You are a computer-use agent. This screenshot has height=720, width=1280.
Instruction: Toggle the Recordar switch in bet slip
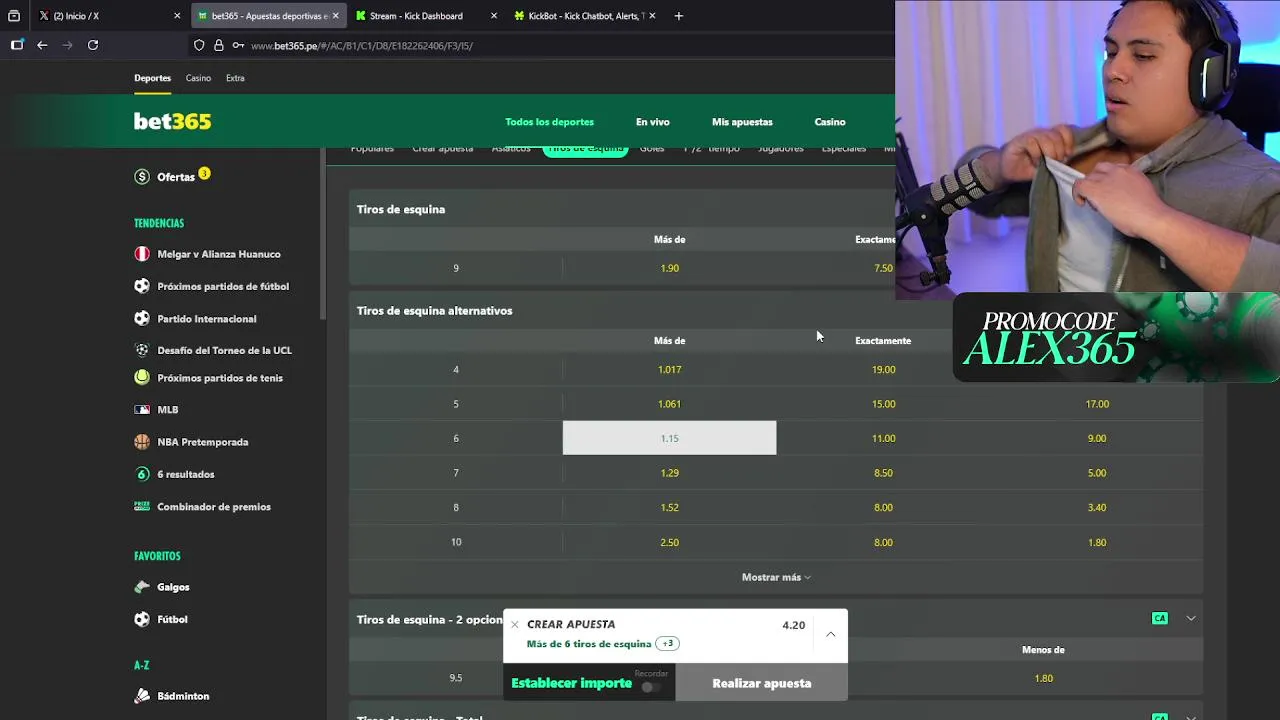pos(650,687)
